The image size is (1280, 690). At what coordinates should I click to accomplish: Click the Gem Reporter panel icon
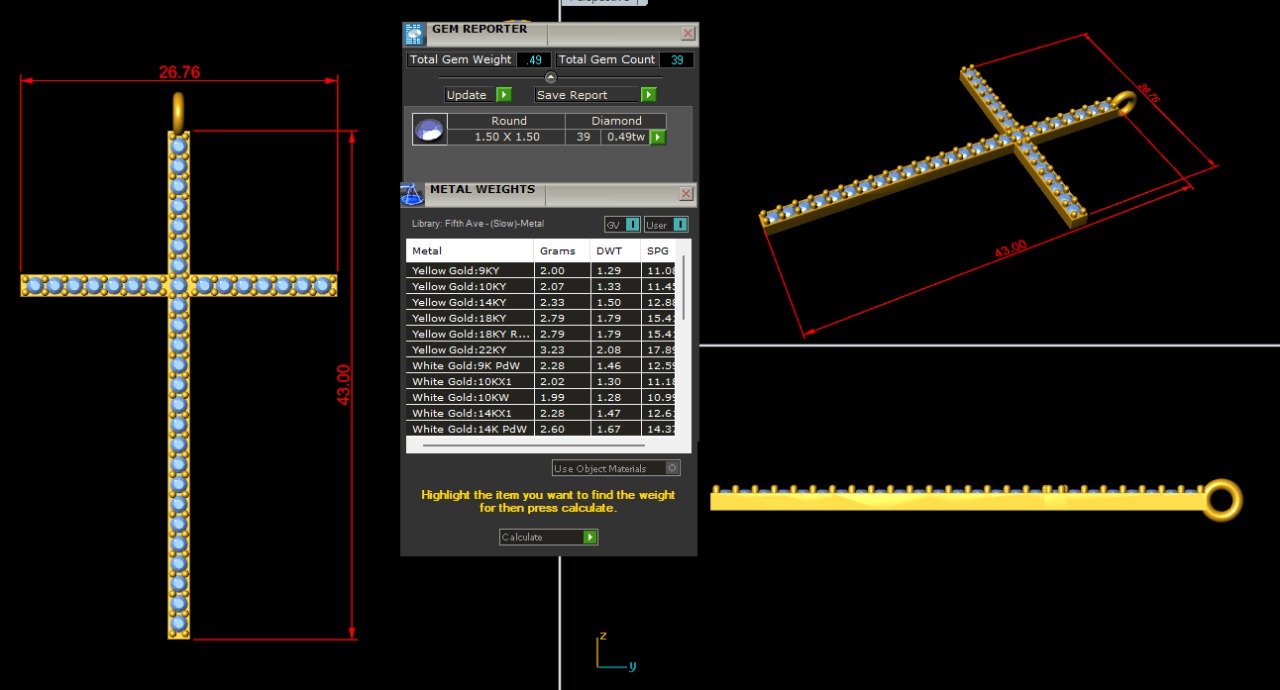tap(414, 34)
